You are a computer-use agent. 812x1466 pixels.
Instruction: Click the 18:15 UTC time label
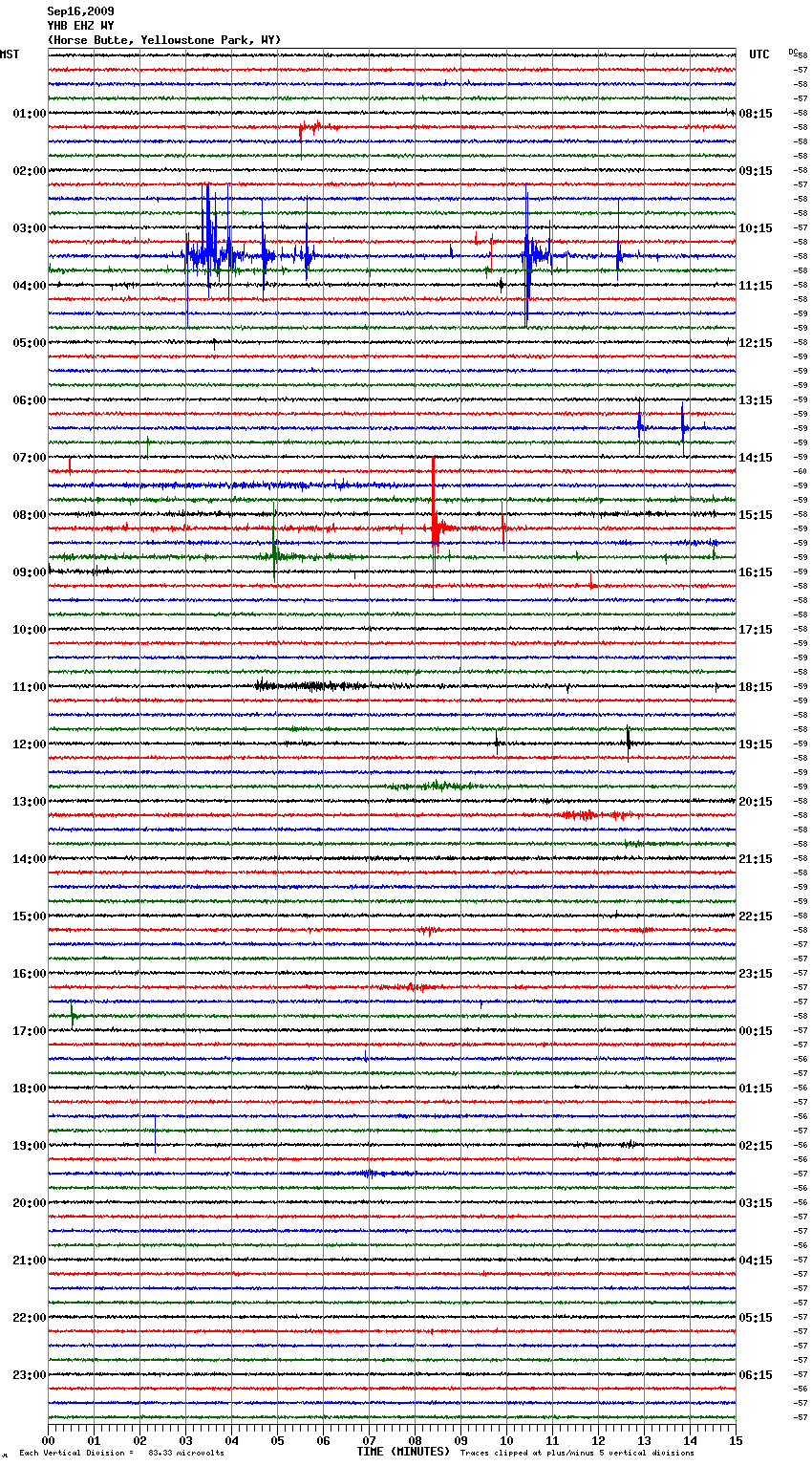click(x=756, y=687)
